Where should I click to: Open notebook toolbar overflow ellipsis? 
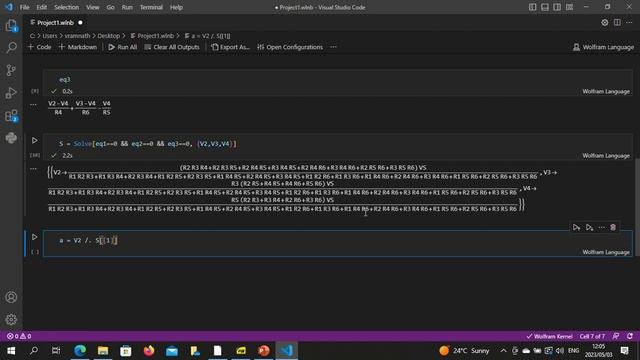(333, 47)
